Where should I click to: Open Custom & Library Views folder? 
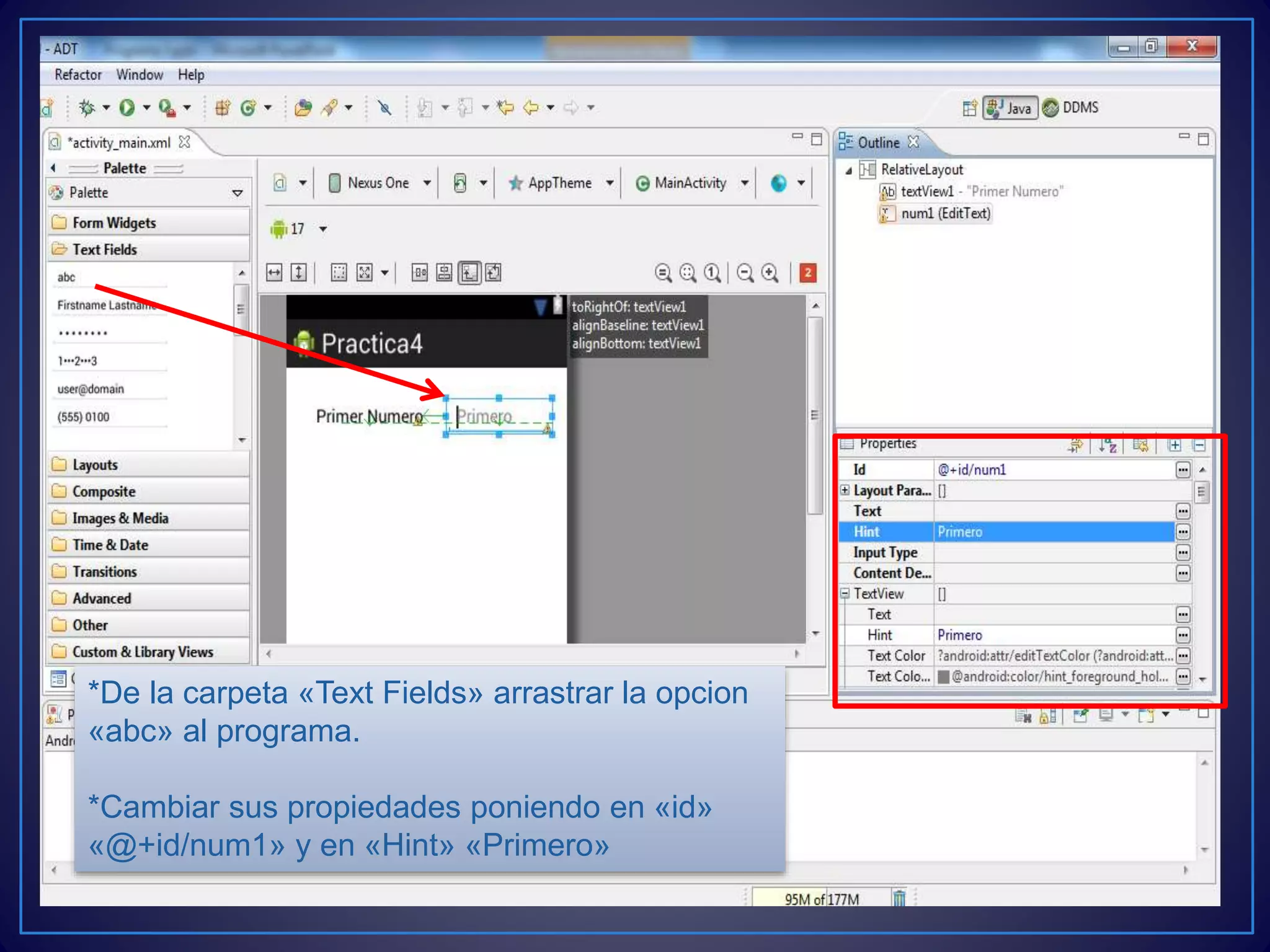149,652
